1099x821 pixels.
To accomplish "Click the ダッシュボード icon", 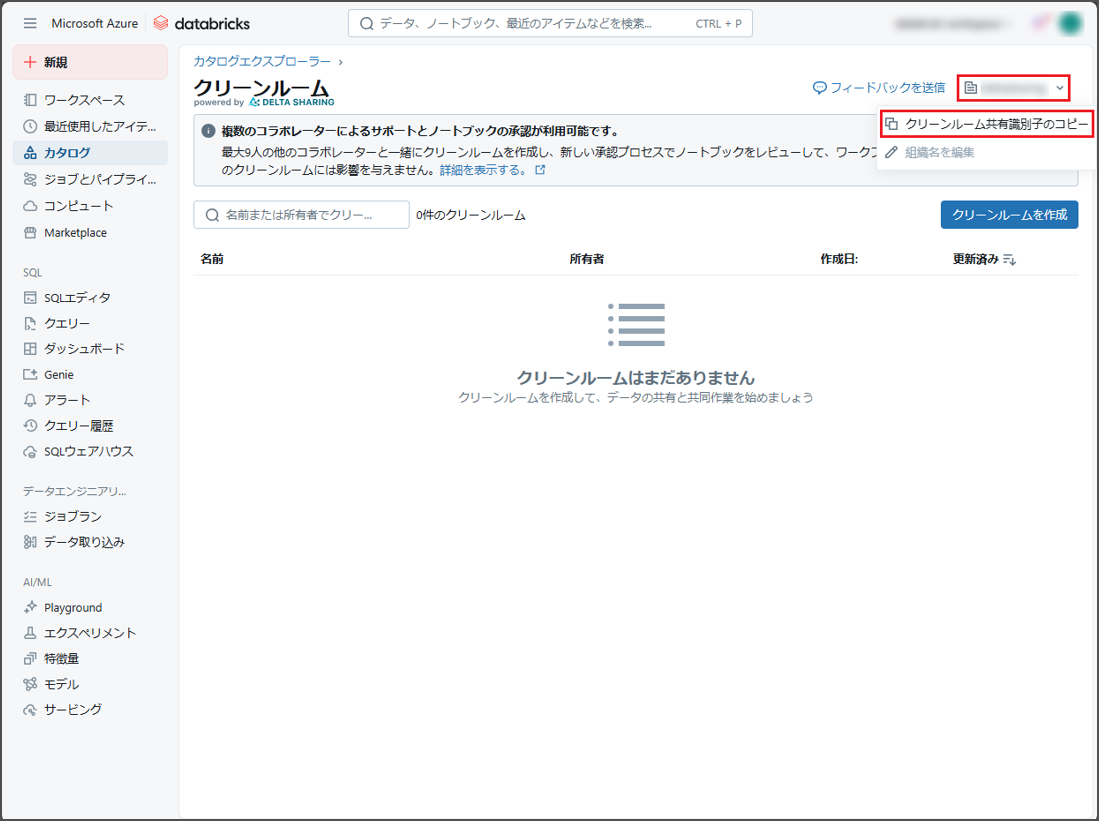I will [x=30, y=348].
